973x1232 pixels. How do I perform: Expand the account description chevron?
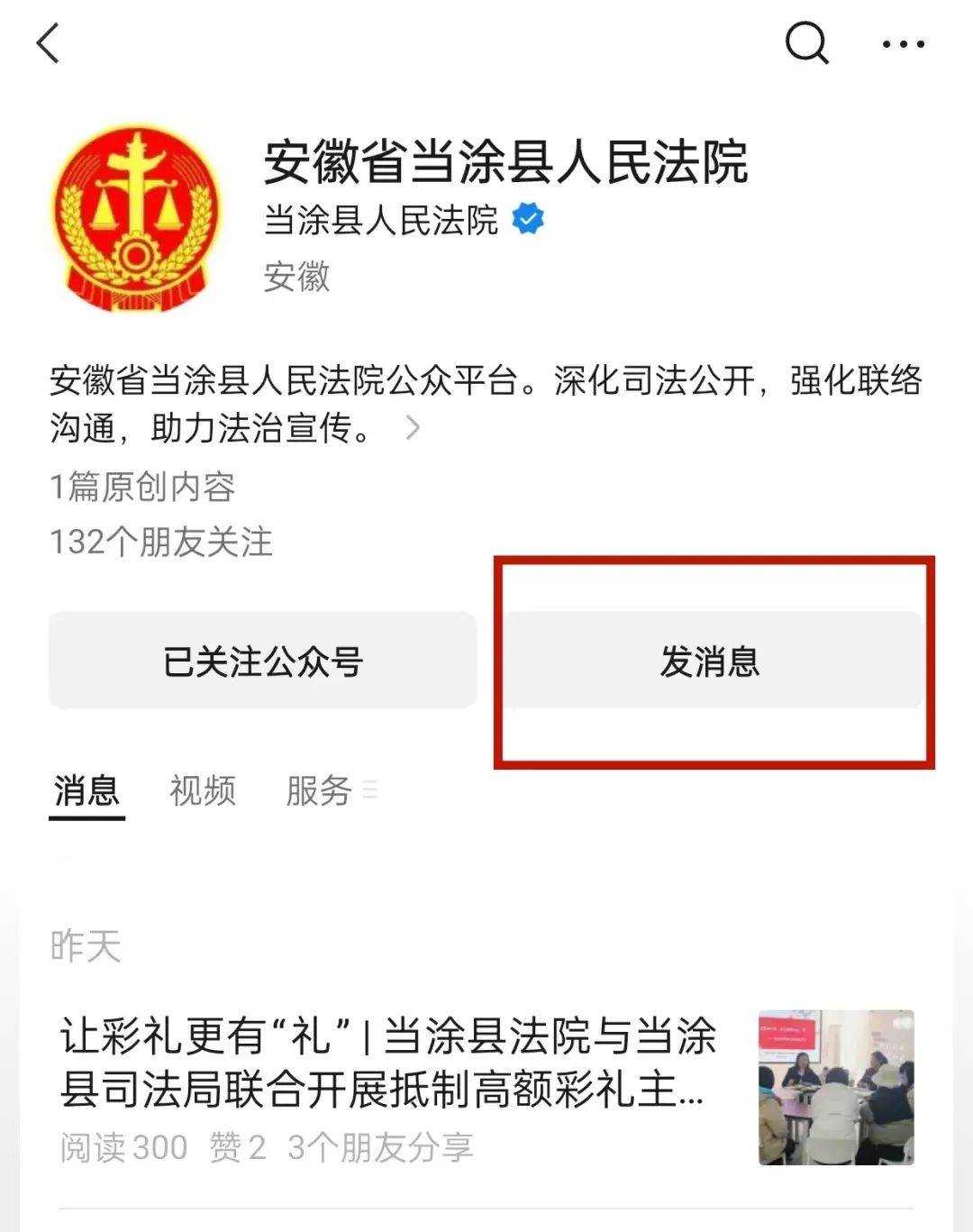point(413,427)
